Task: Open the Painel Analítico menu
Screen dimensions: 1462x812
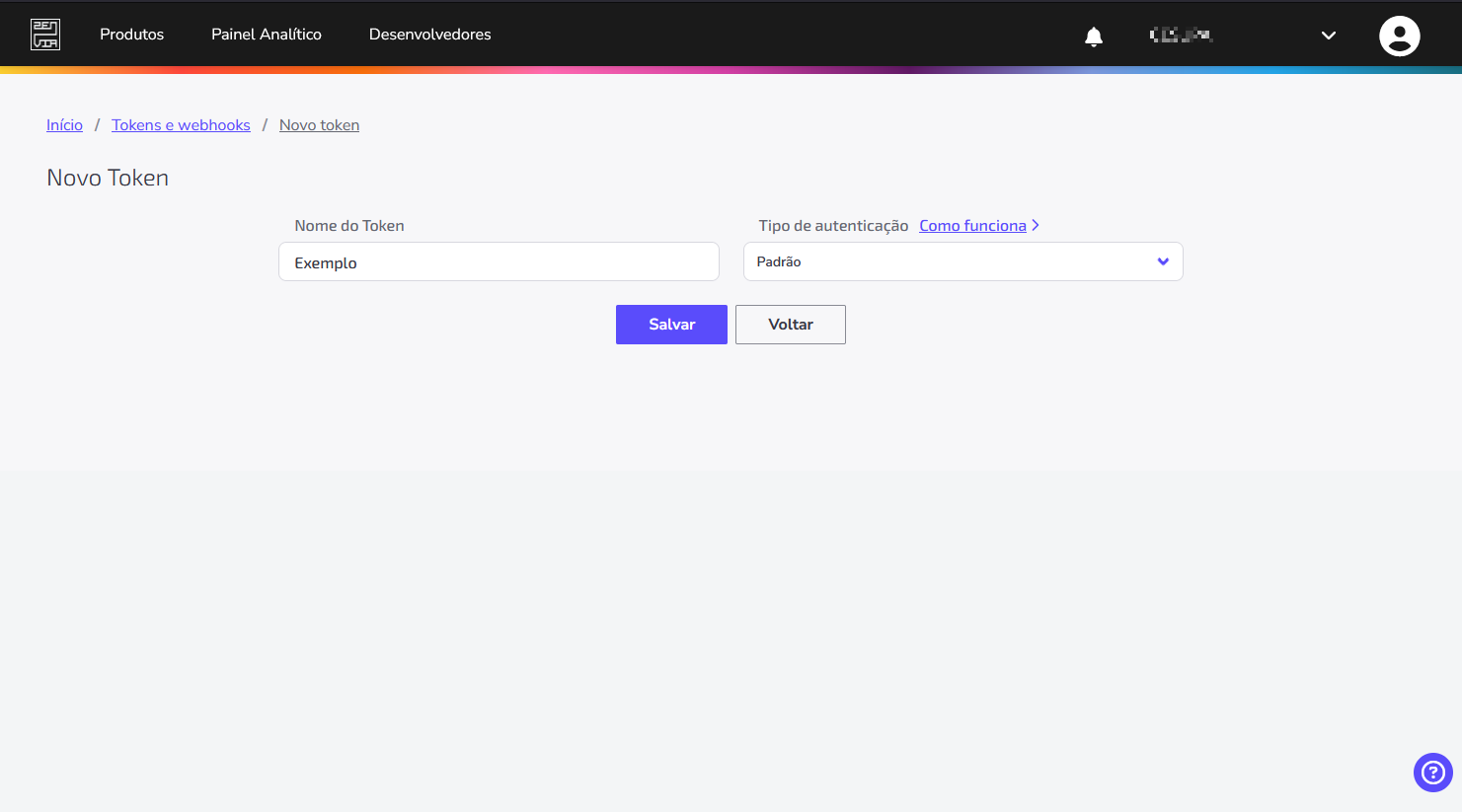Action: pyautogui.click(x=267, y=35)
